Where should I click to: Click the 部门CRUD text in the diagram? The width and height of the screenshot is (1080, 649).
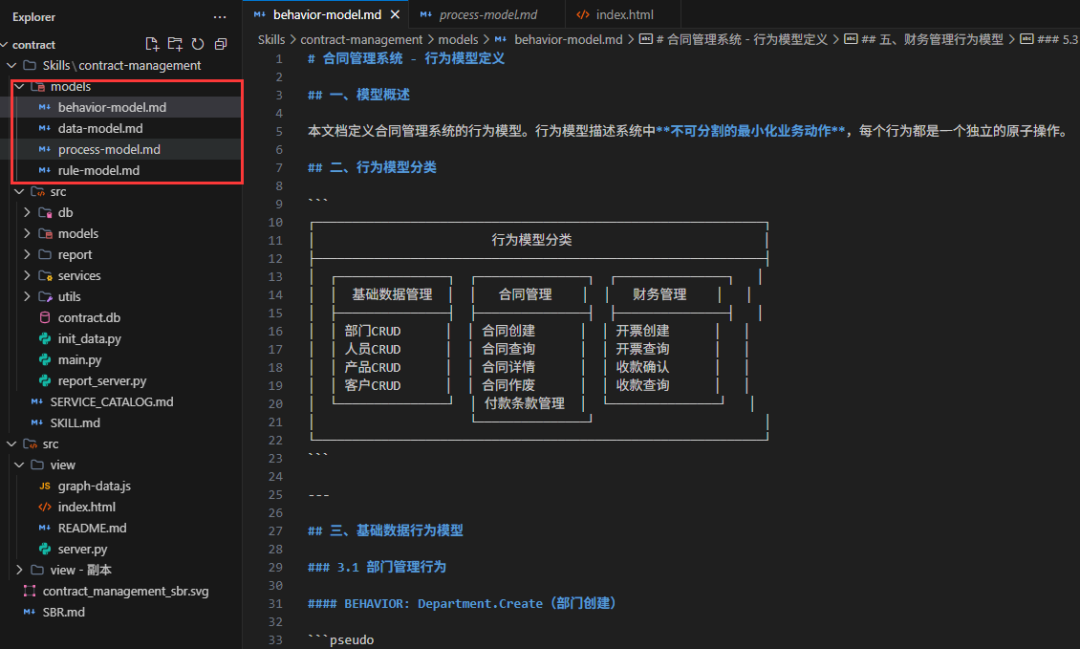tap(373, 331)
